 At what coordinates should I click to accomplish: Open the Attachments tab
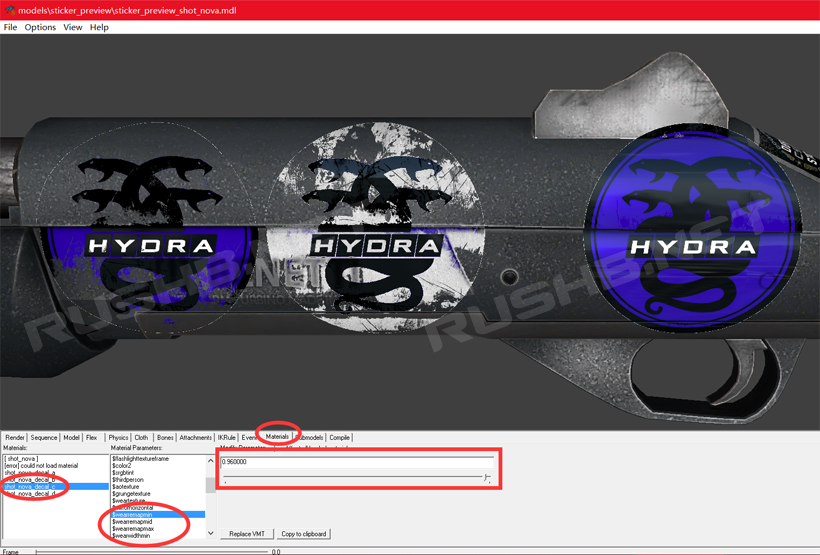click(196, 437)
